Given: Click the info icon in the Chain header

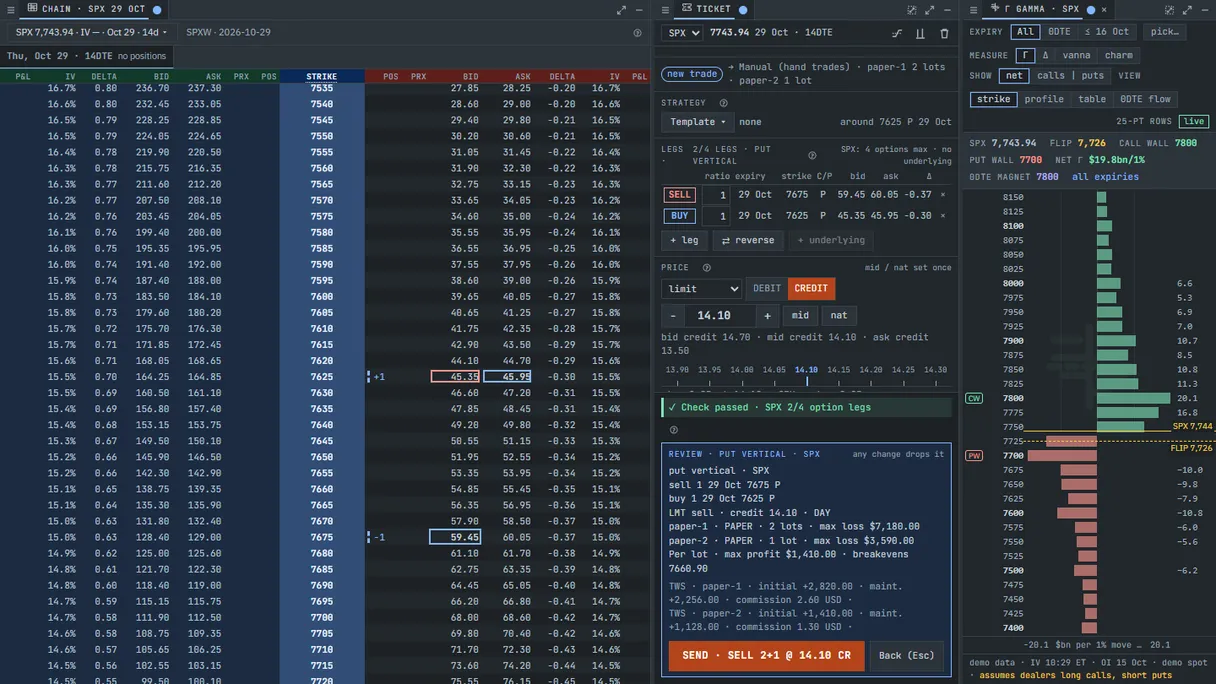Looking at the screenshot, I should (638, 33).
